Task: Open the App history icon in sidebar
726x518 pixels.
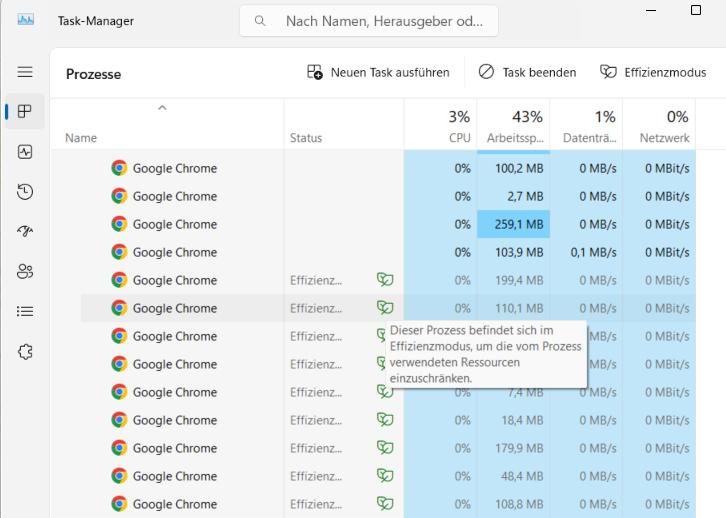Action: coord(25,192)
